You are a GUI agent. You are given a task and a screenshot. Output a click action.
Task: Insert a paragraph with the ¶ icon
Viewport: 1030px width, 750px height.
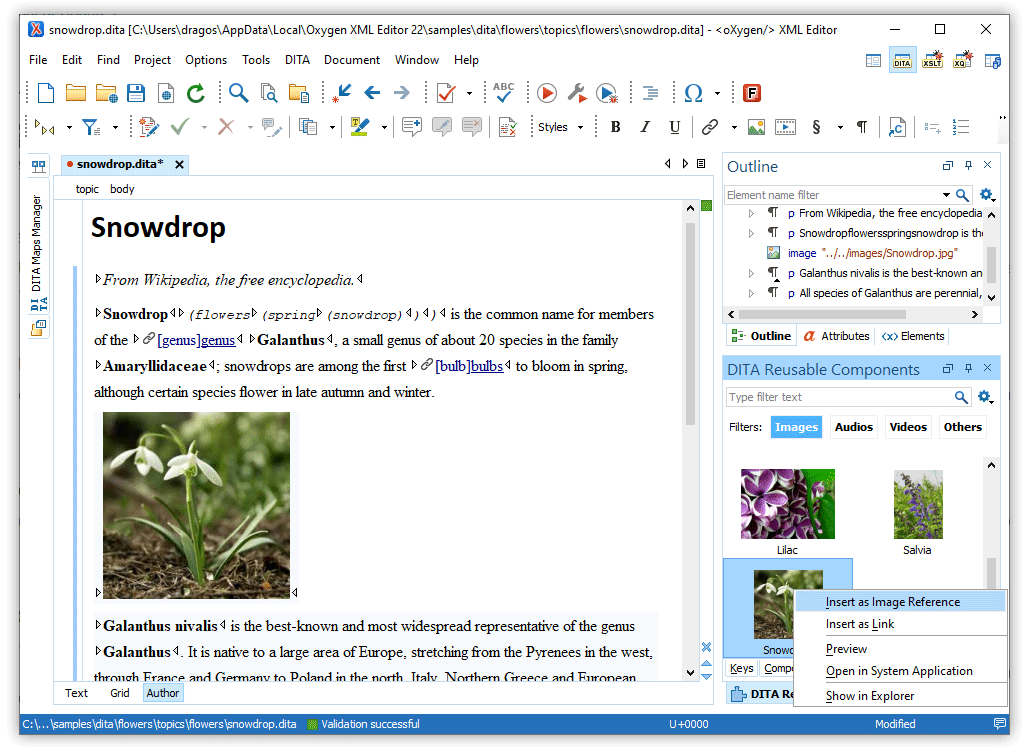862,127
